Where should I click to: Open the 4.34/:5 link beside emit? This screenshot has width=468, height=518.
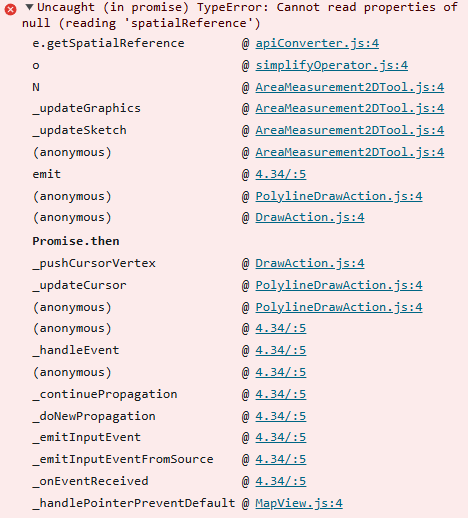pyautogui.click(x=281, y=174)
